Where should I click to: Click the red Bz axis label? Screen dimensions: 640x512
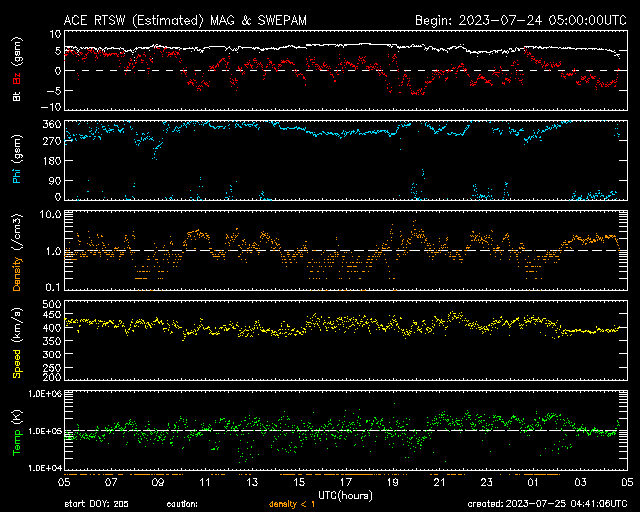16,78
